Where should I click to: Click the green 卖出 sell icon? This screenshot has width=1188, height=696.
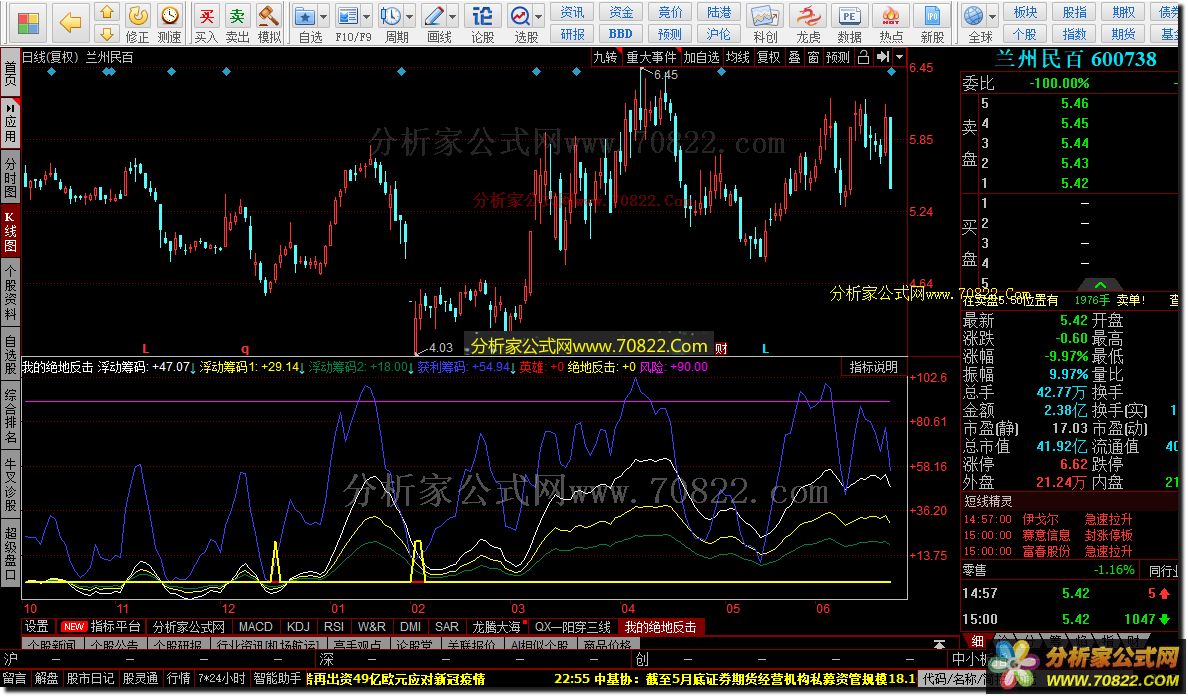237,15
